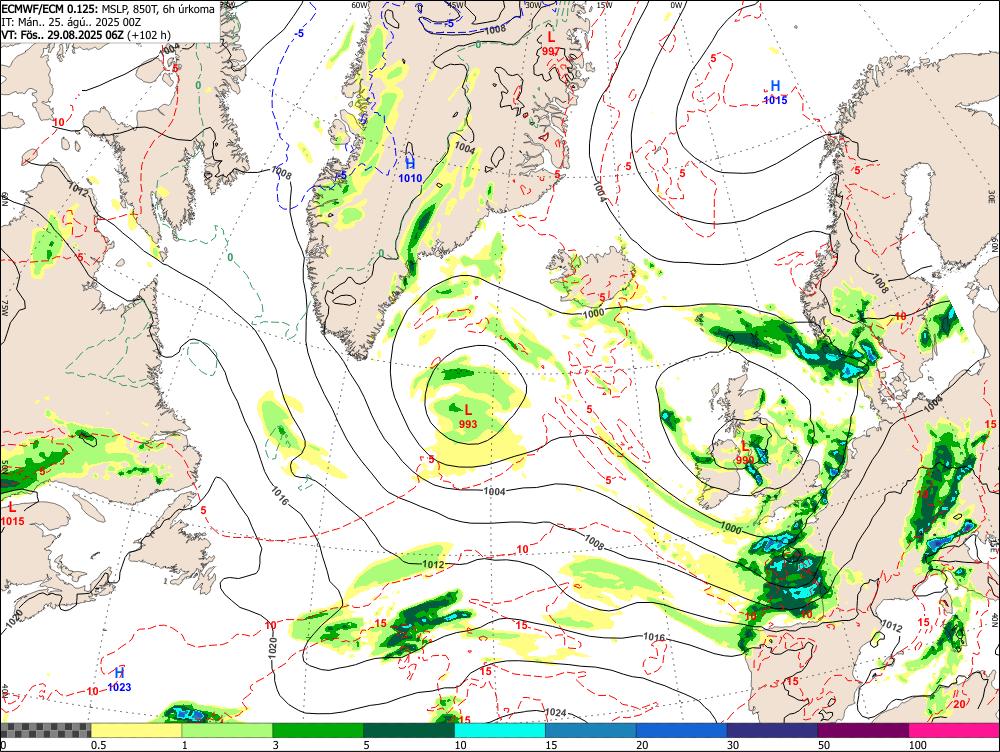Click the dark navy 30–50 mm legend swatch

[x=772, y=730]
